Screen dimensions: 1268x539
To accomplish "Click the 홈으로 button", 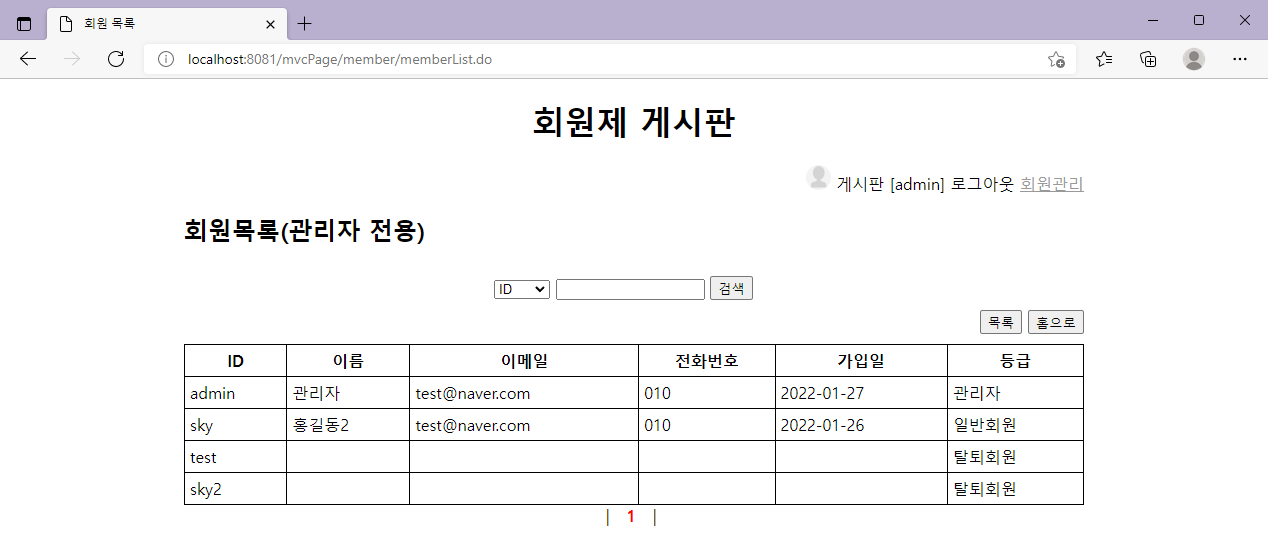I will click(x=1056, y=322).
